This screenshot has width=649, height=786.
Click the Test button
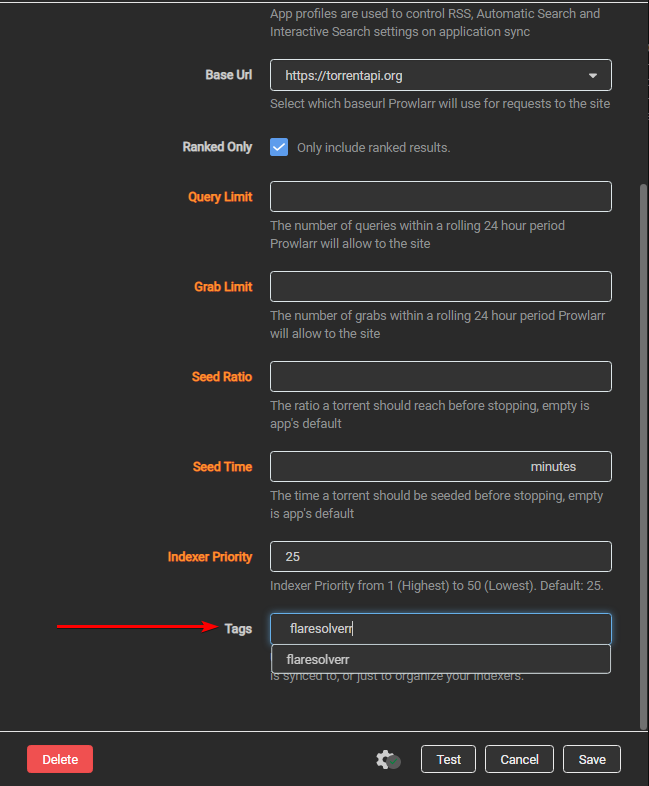pyautogui.click(x=449, y=759)
